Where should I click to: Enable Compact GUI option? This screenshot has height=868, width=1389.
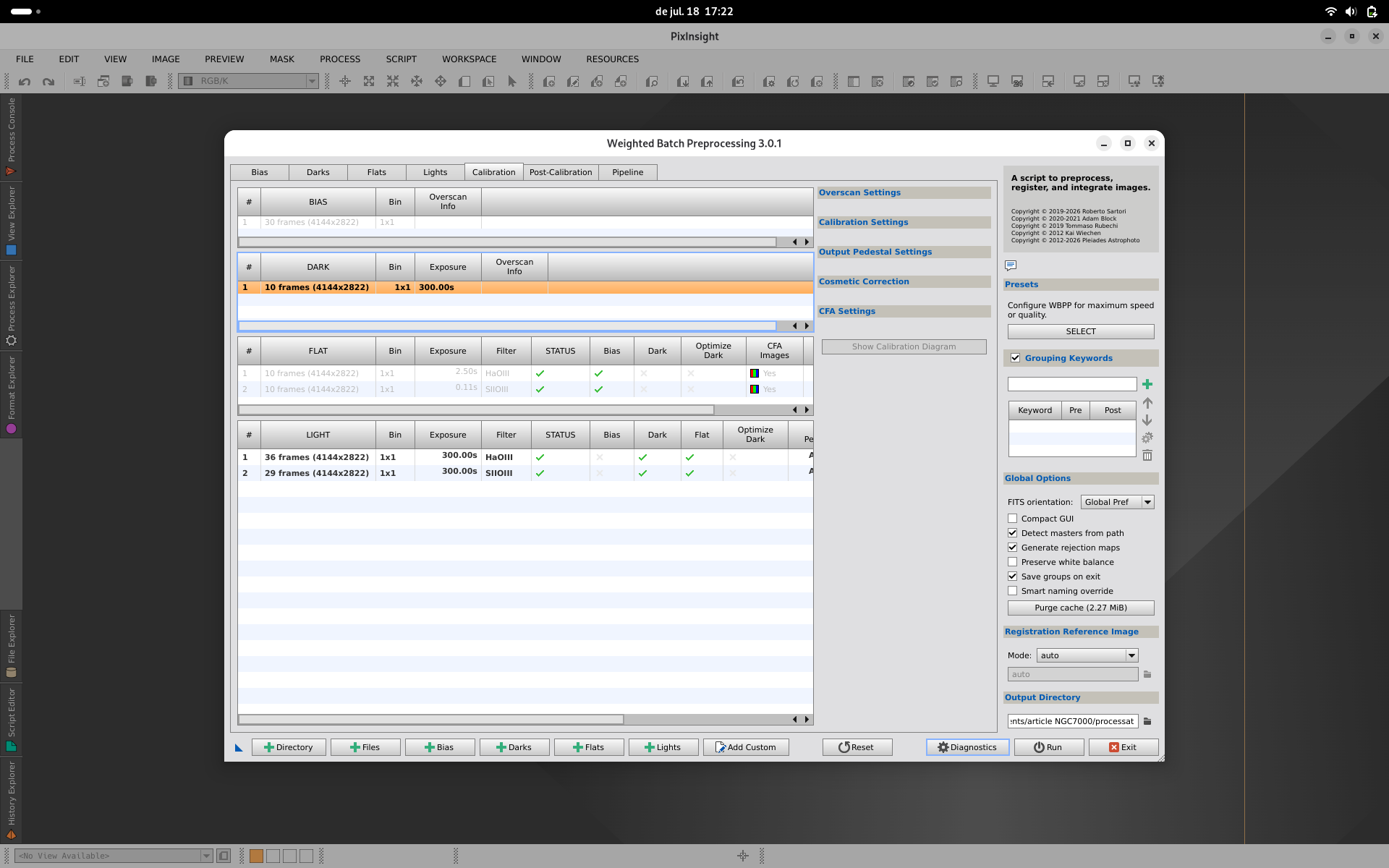[1013, 519]
